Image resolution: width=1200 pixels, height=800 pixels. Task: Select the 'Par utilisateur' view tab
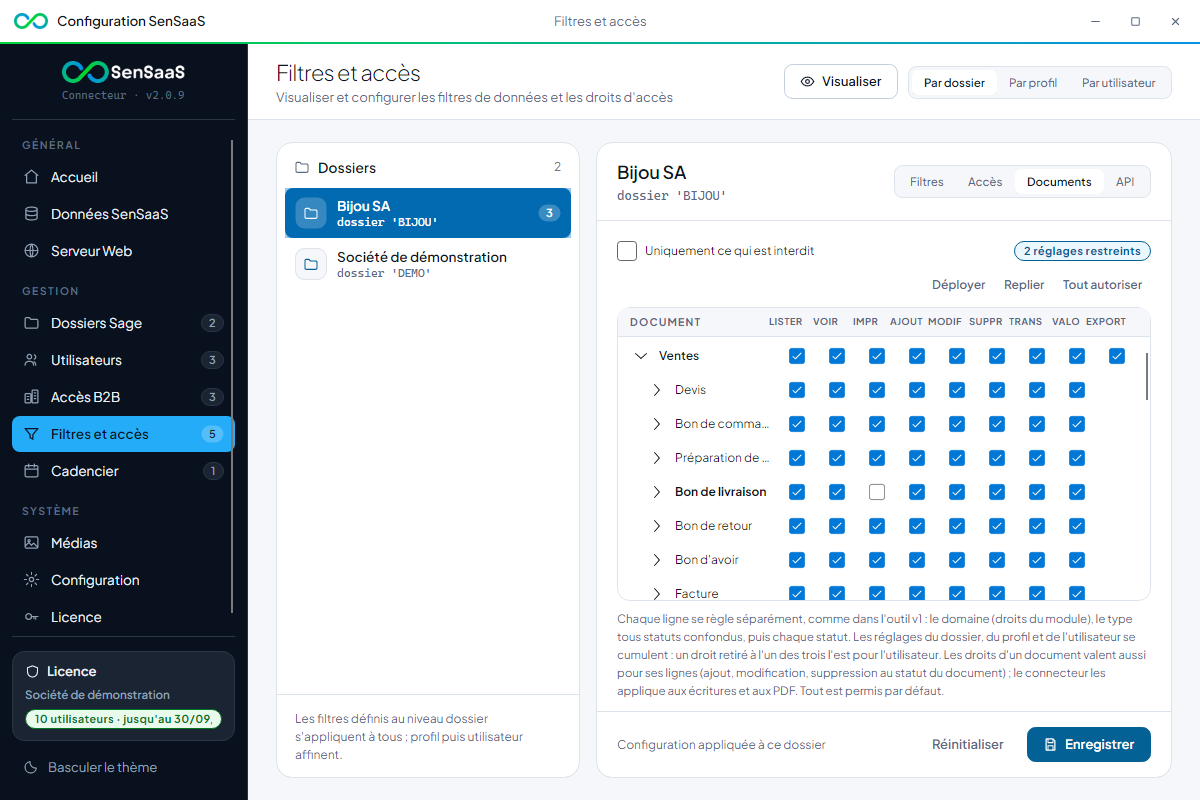(1119, 83)
